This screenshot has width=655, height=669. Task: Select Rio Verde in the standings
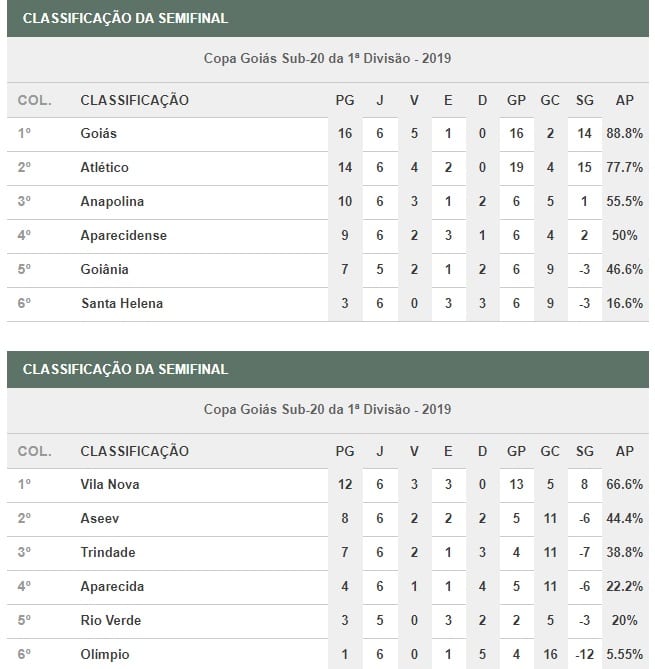111,620
